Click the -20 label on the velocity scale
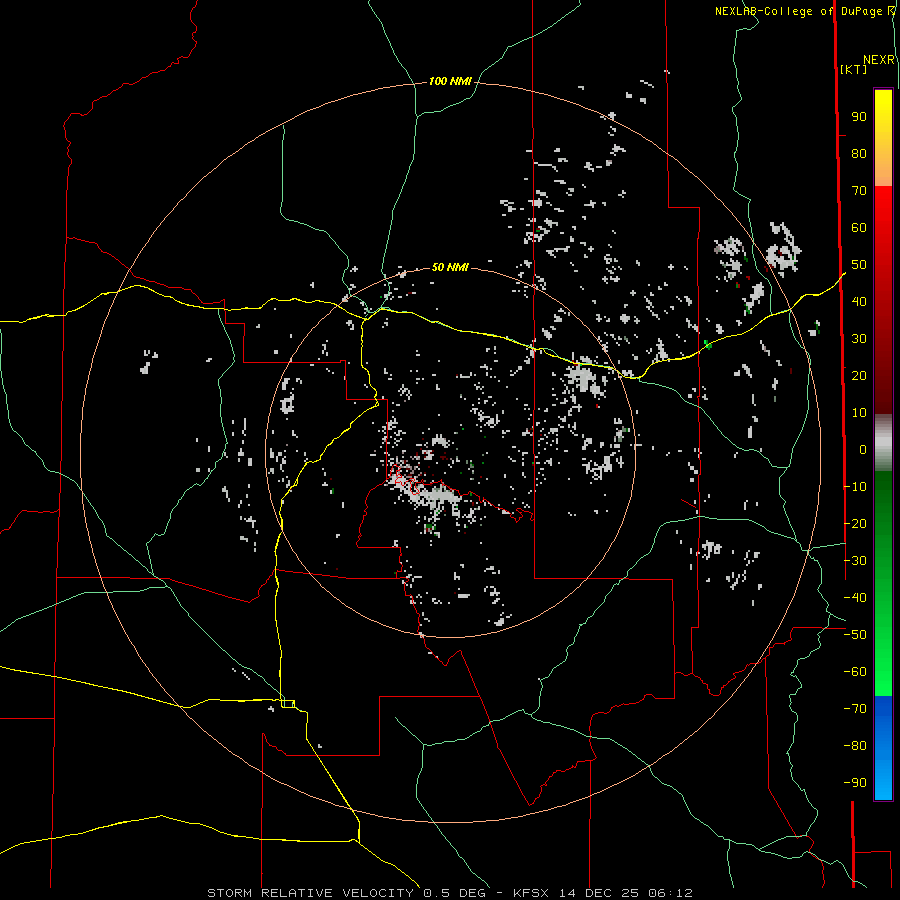900x900 pixels. click(x=855, y=524)
